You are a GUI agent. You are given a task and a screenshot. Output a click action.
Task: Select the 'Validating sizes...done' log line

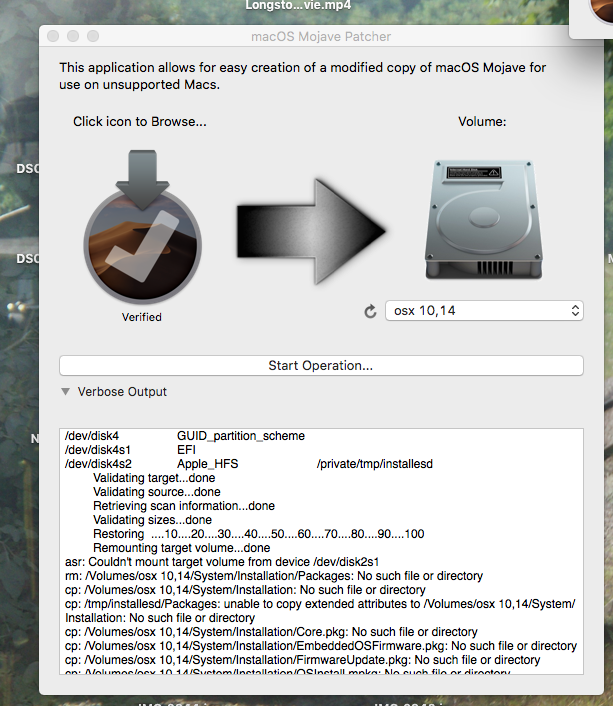click(x=152, y=520)
